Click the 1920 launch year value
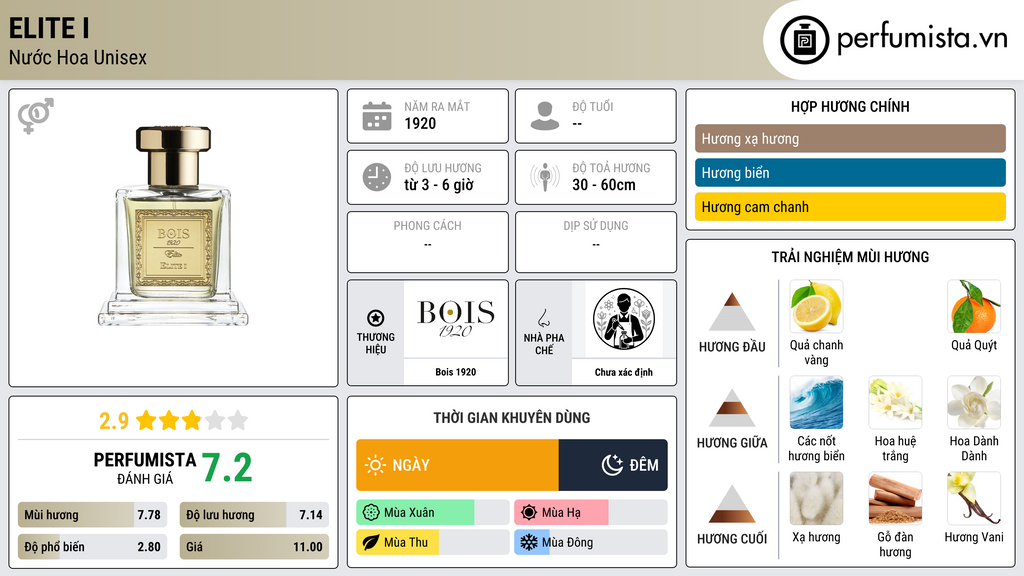The height and width of the screenshot is (576, 1024). (x=420, y=124)
